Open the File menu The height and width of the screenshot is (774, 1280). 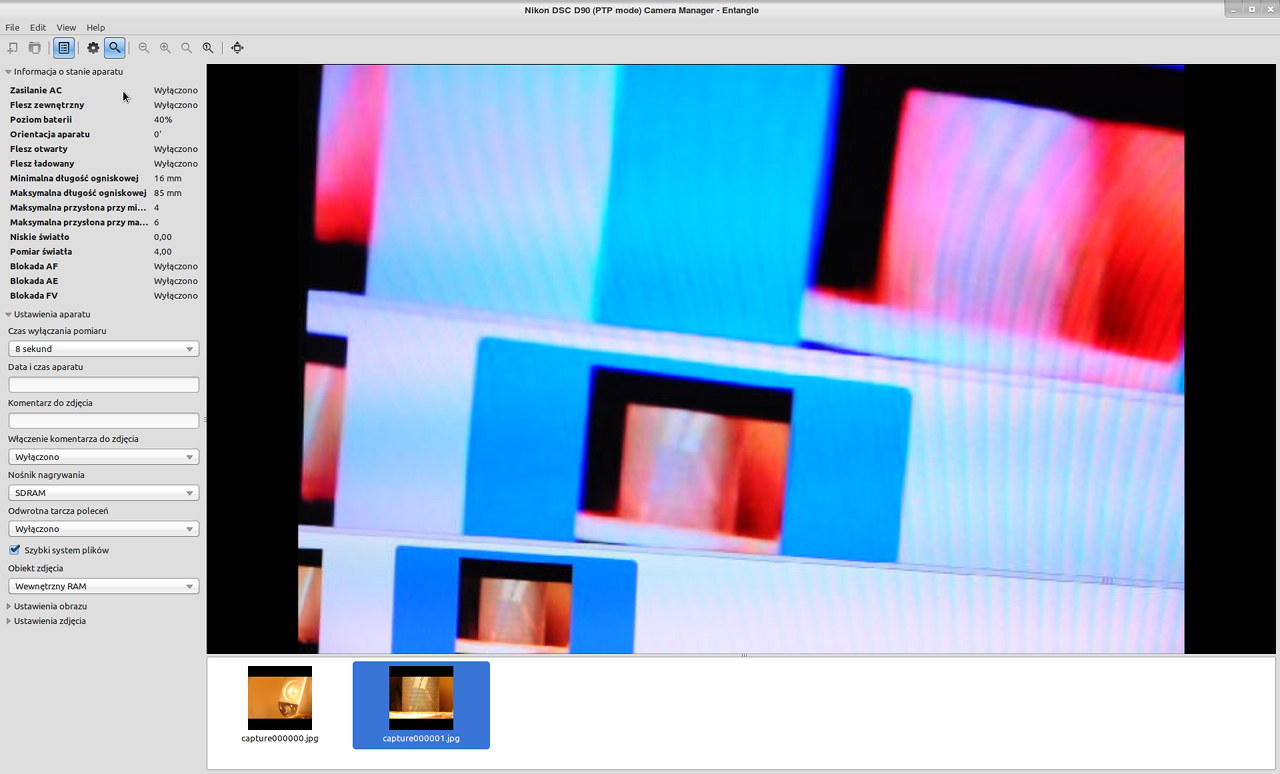point(12,27)
